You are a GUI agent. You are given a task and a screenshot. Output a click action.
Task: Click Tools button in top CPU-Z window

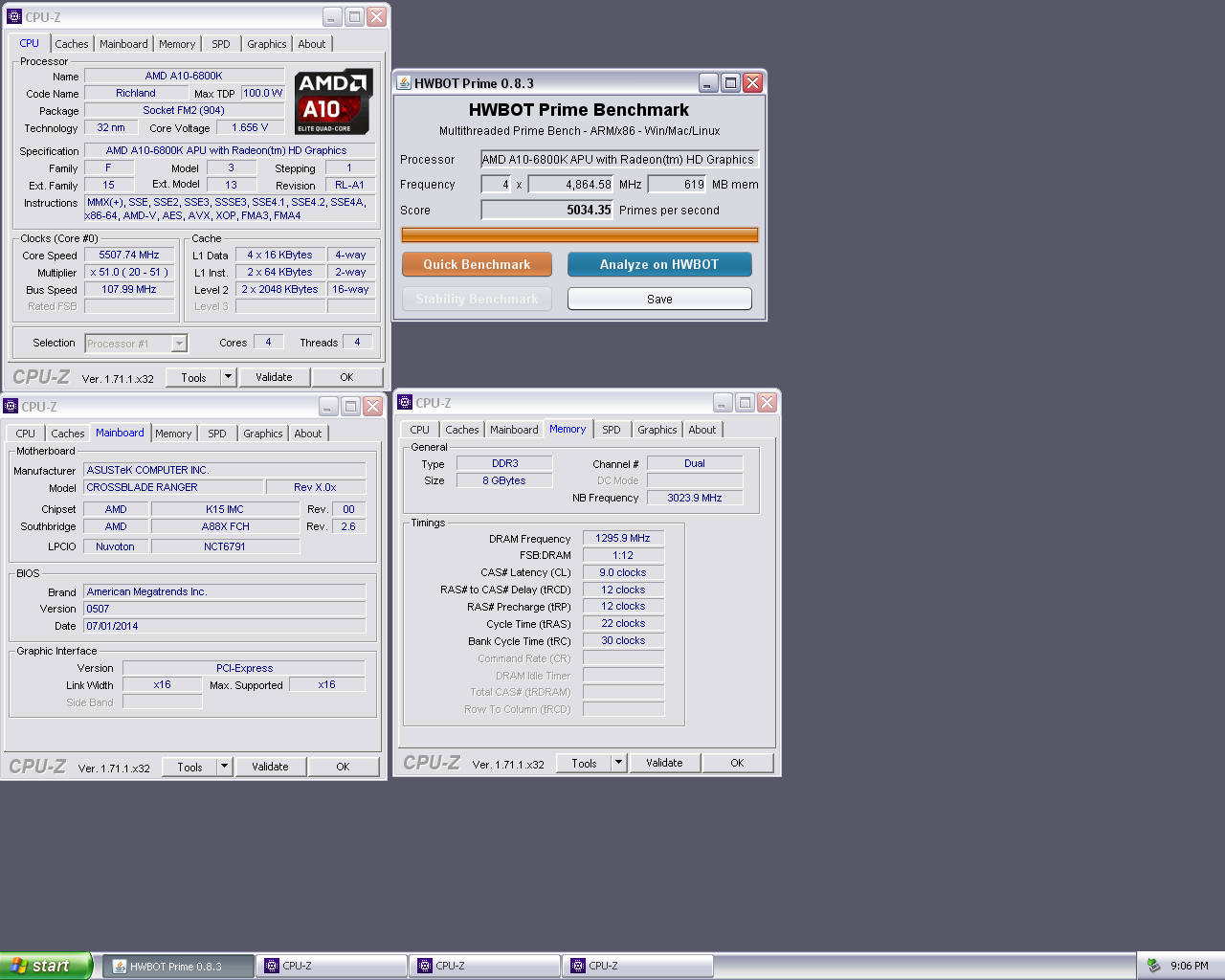pyautogui.click(x=193, y=377)
